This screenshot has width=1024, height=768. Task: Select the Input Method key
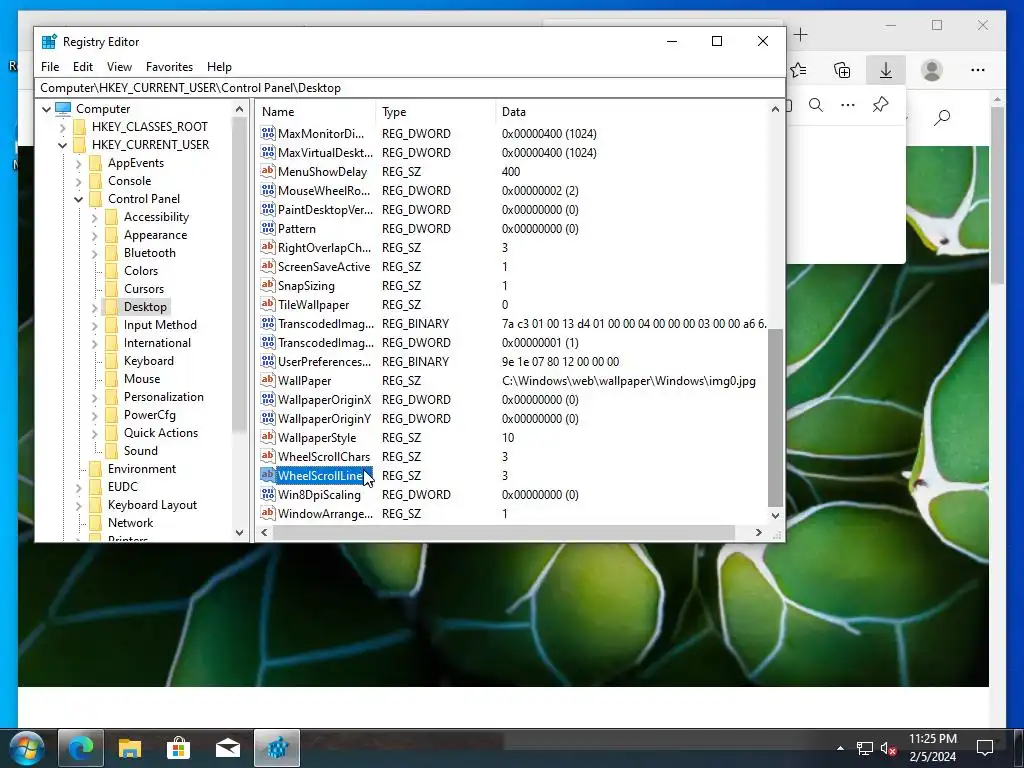pyautogui.click(x=160, y=325)
